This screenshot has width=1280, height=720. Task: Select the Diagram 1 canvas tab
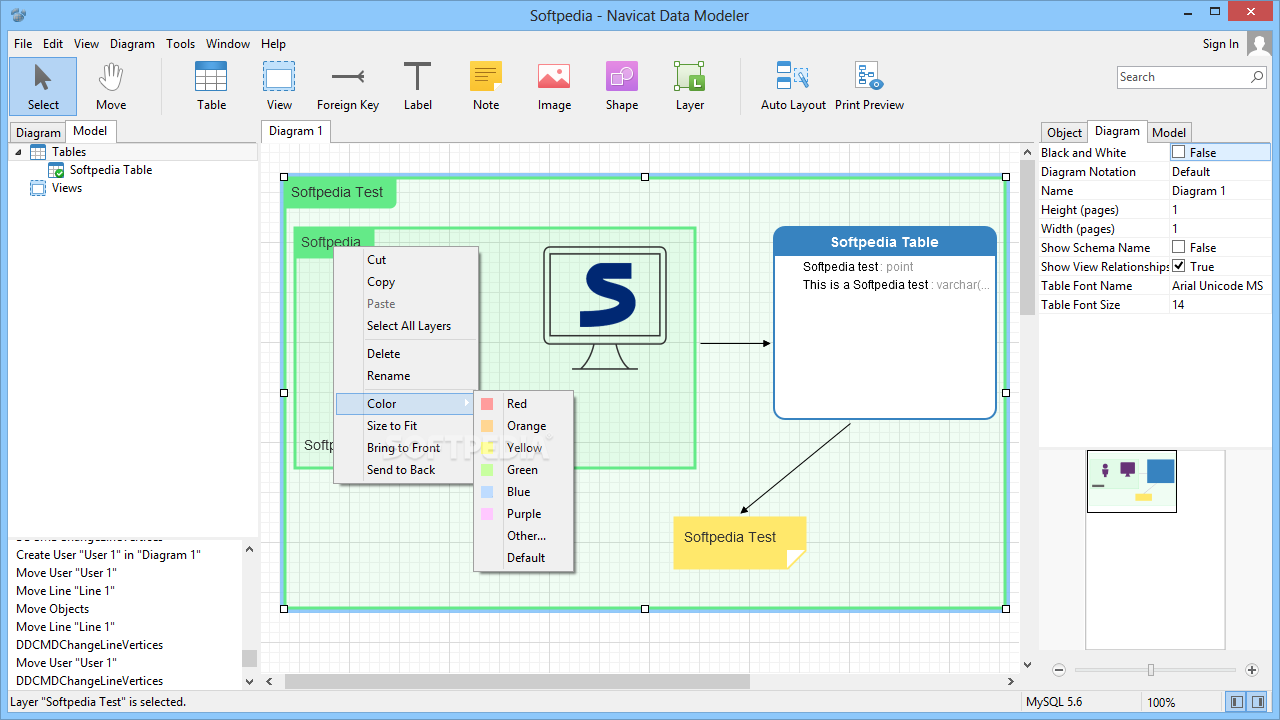tap(296, 131)
